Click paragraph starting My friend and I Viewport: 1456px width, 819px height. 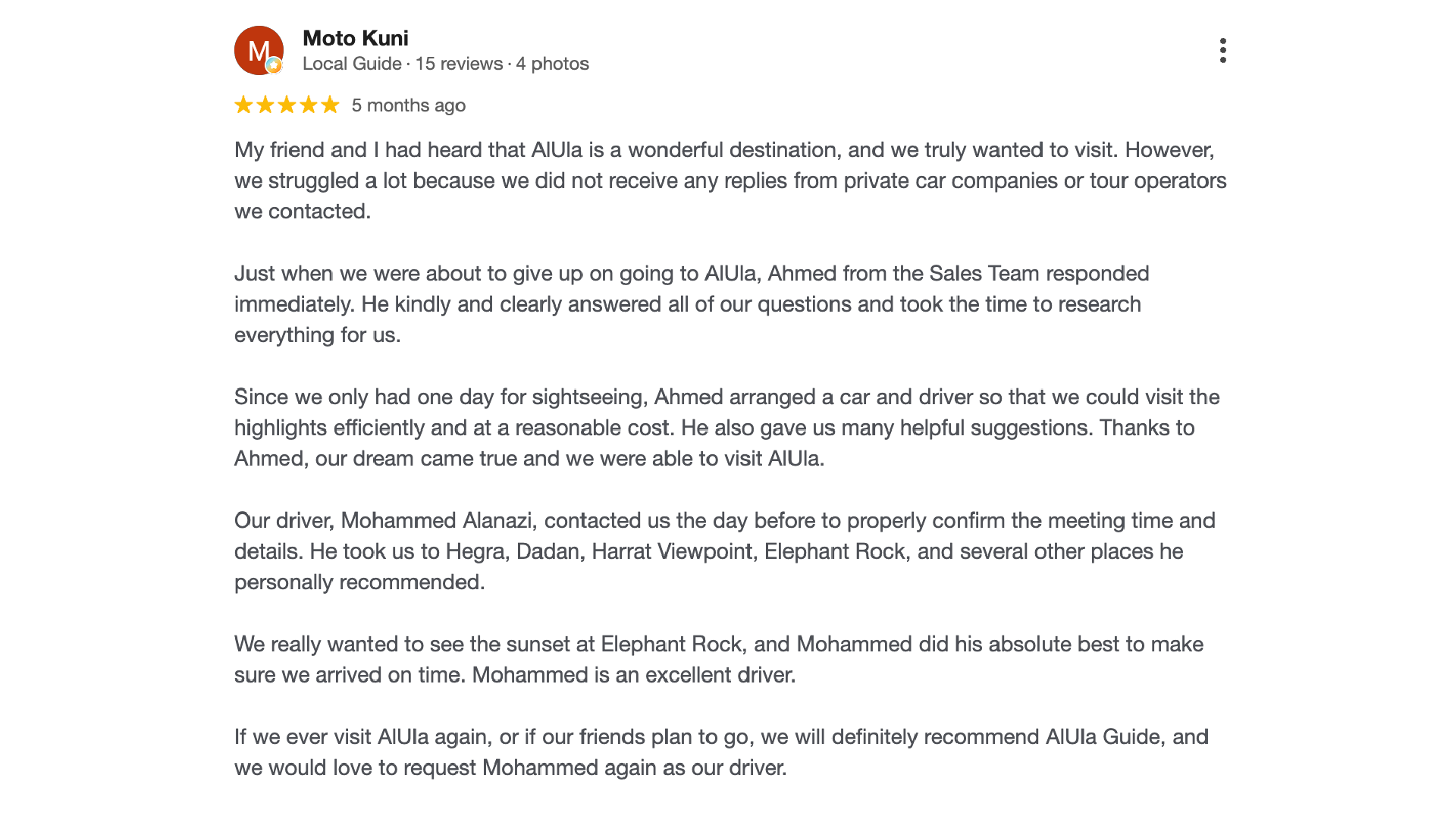[x=730, y=180]
